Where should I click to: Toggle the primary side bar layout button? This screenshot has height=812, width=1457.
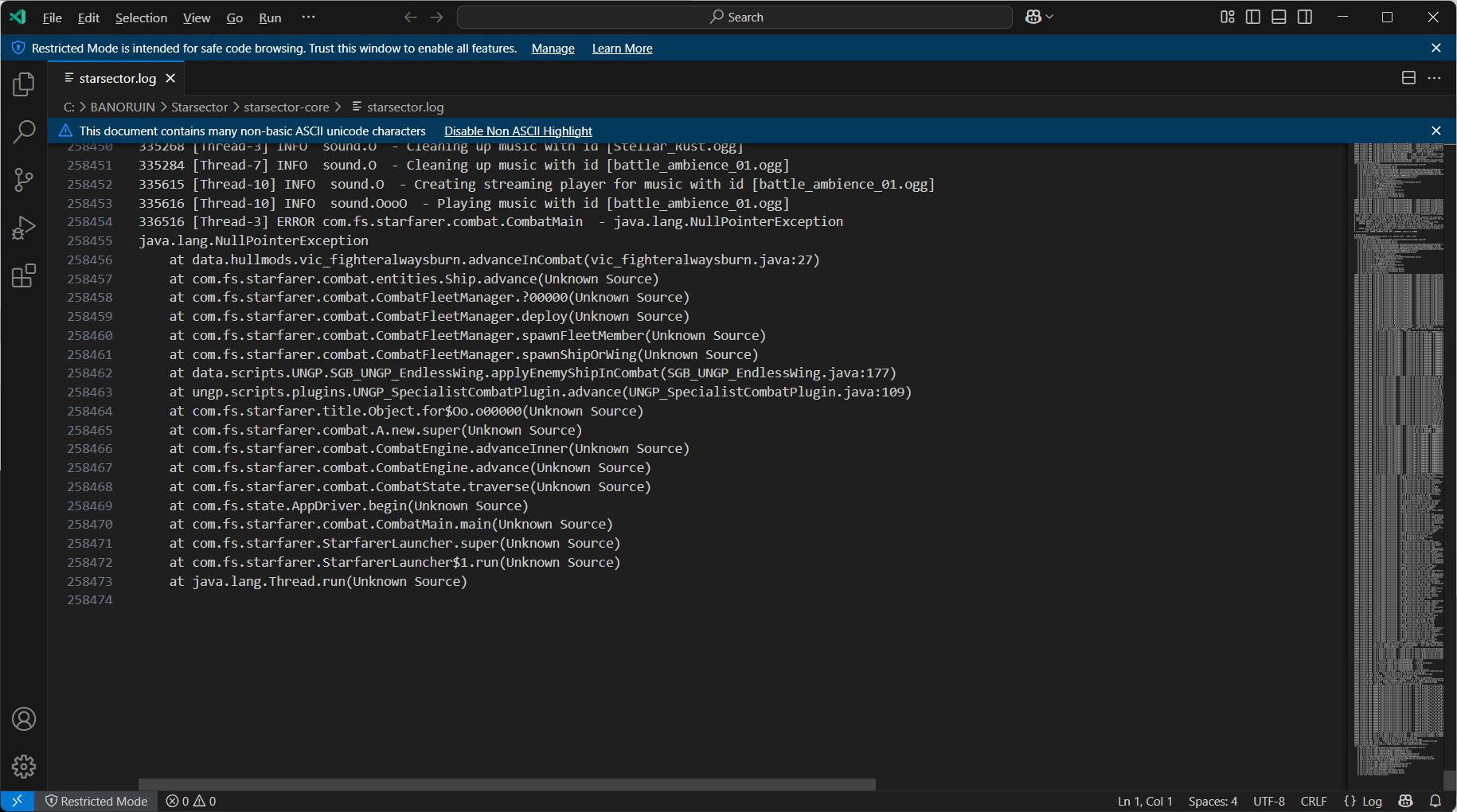click(1253, 17)
